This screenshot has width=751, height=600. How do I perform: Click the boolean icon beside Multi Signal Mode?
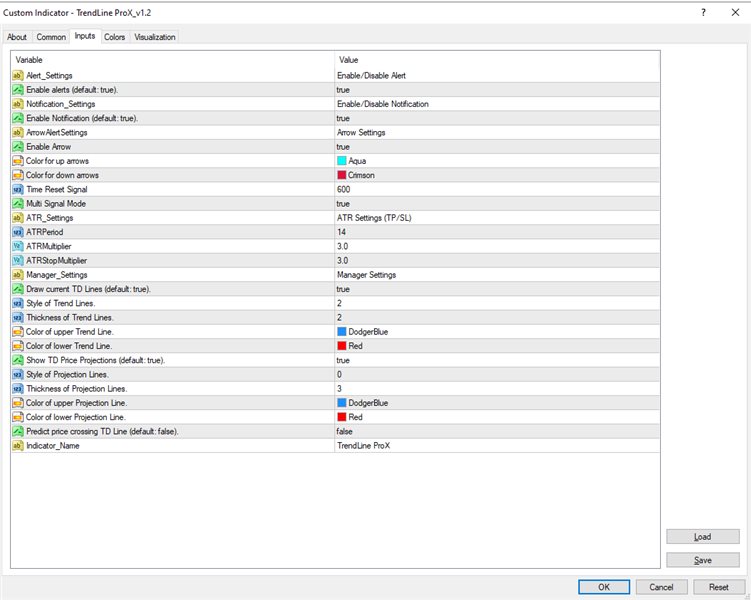pyautogui.click(x=18, y=204)
